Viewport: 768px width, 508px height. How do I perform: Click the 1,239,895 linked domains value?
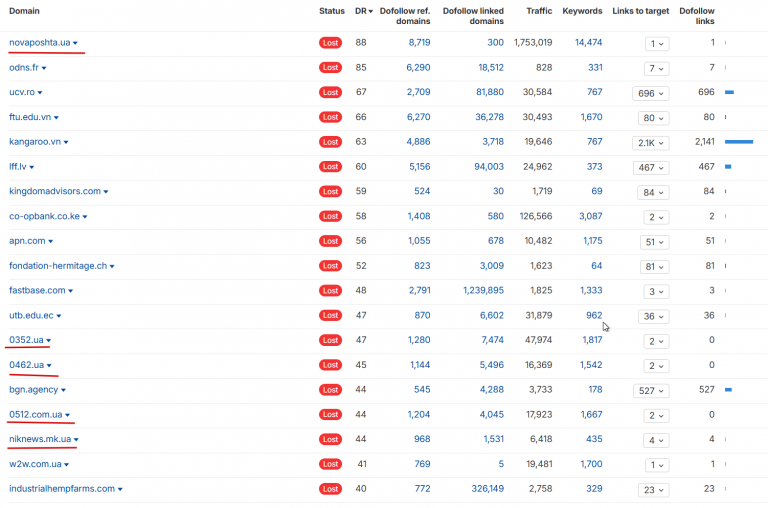tap(483, 290)
